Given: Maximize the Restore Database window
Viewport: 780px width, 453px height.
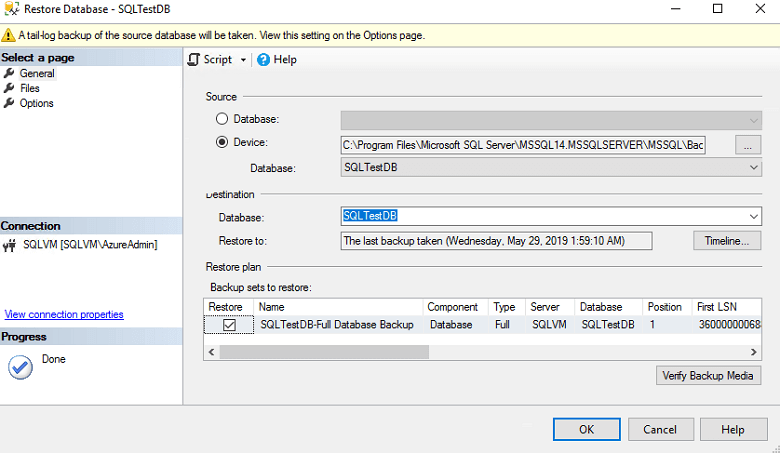Looking at the screenshot, I should point(717,9).
